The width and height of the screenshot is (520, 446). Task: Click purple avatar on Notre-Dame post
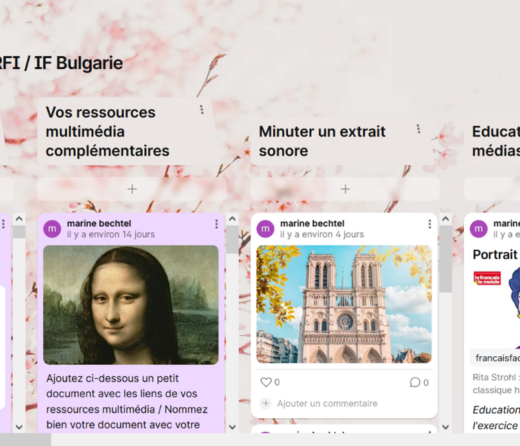265,229
